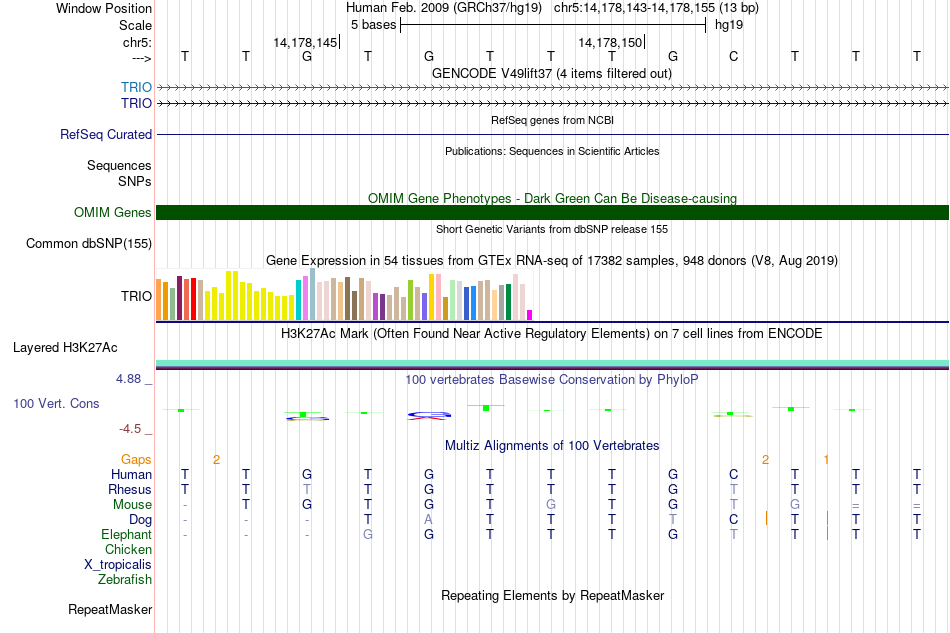
Task: Click the red and blue PhyloP conservation logo
Action: click(x=429, y=415)
